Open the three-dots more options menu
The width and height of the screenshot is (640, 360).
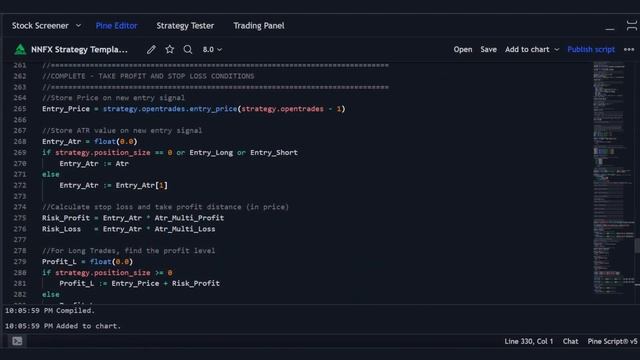tap(629, 49)
